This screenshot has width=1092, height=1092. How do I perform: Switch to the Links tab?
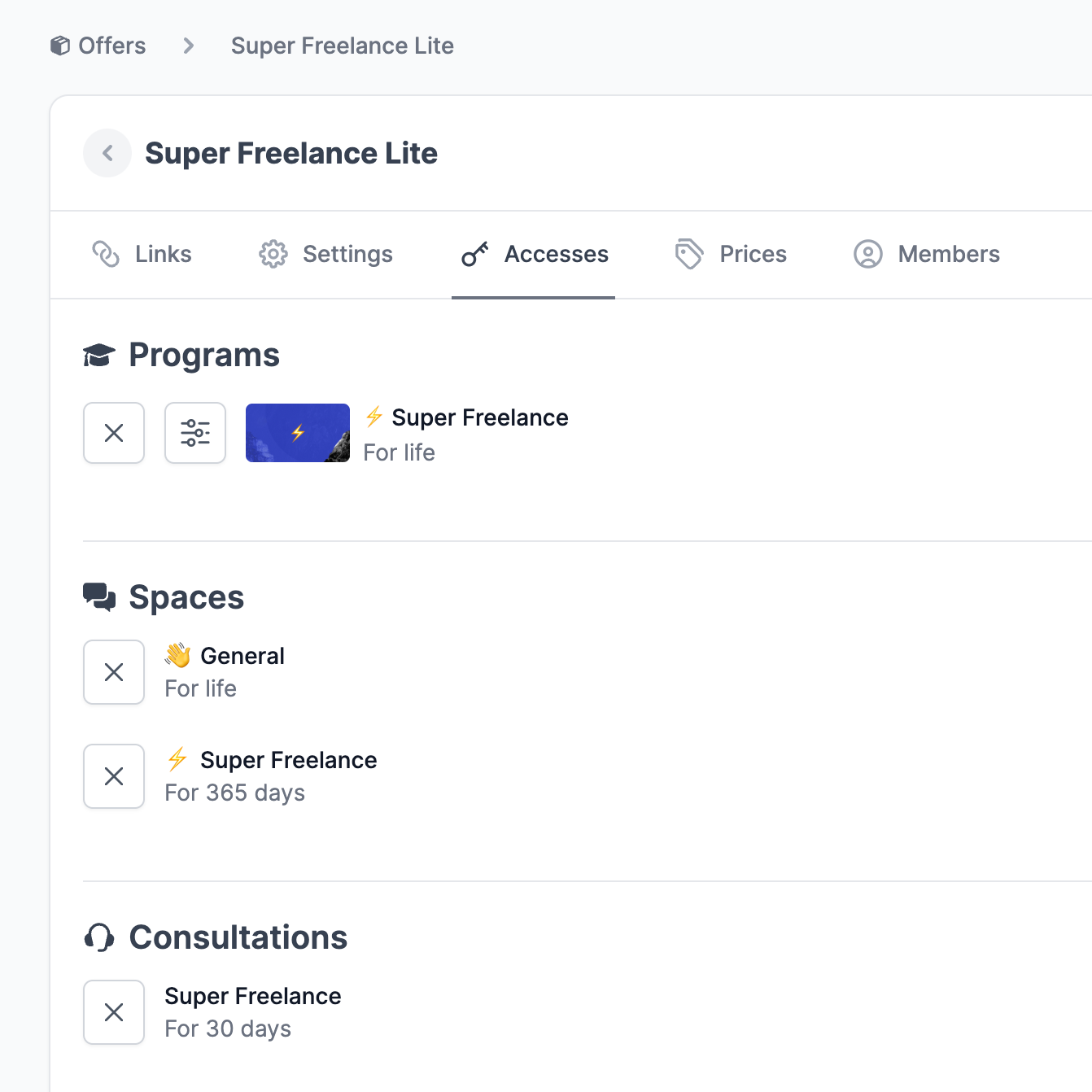pos(142,254)
